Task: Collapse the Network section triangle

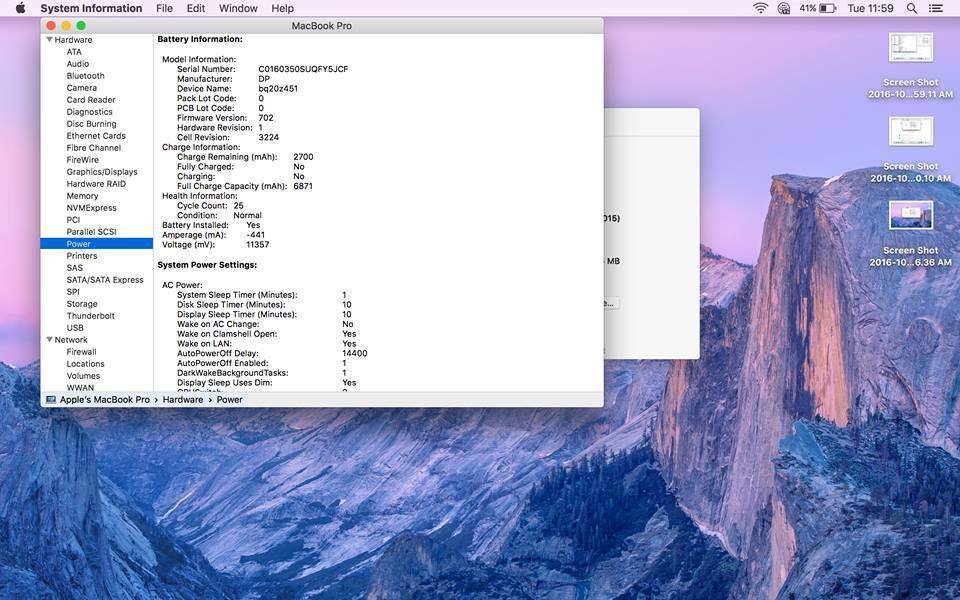Action: pyautogui.click(x=49, y=340)
